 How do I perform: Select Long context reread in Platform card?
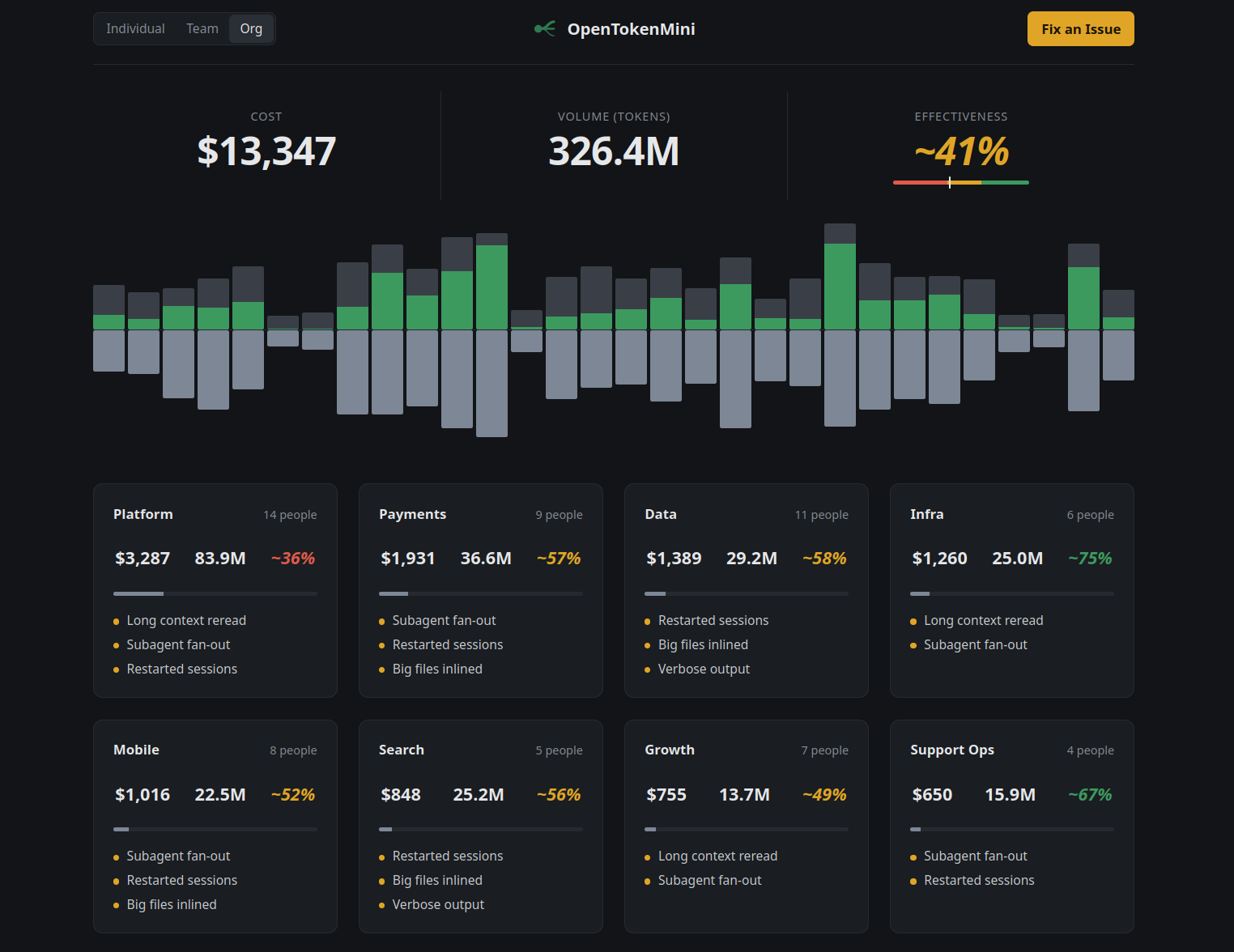click(186, 620)
